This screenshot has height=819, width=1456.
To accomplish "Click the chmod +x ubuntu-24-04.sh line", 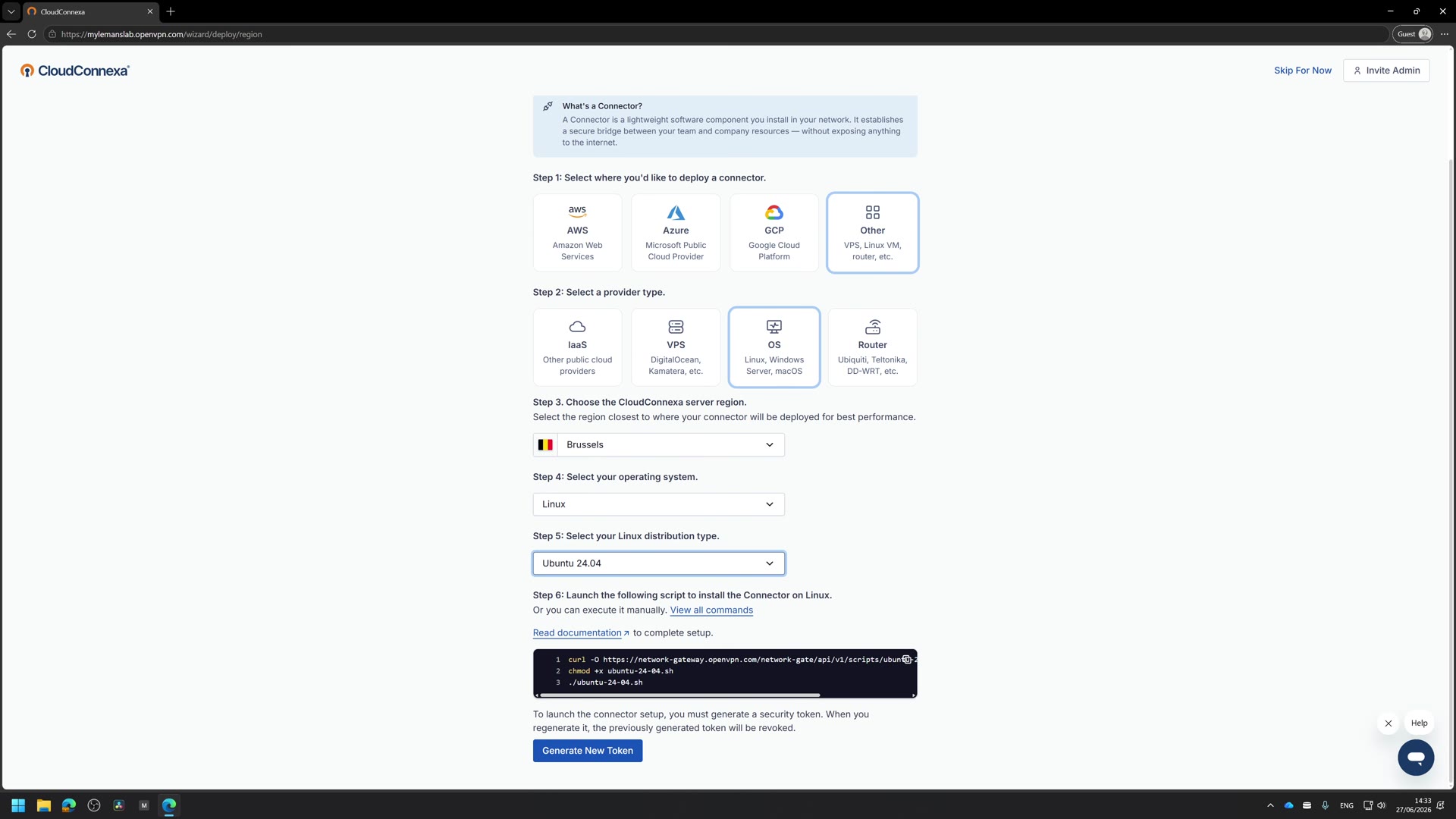I will tap(620, 671).
